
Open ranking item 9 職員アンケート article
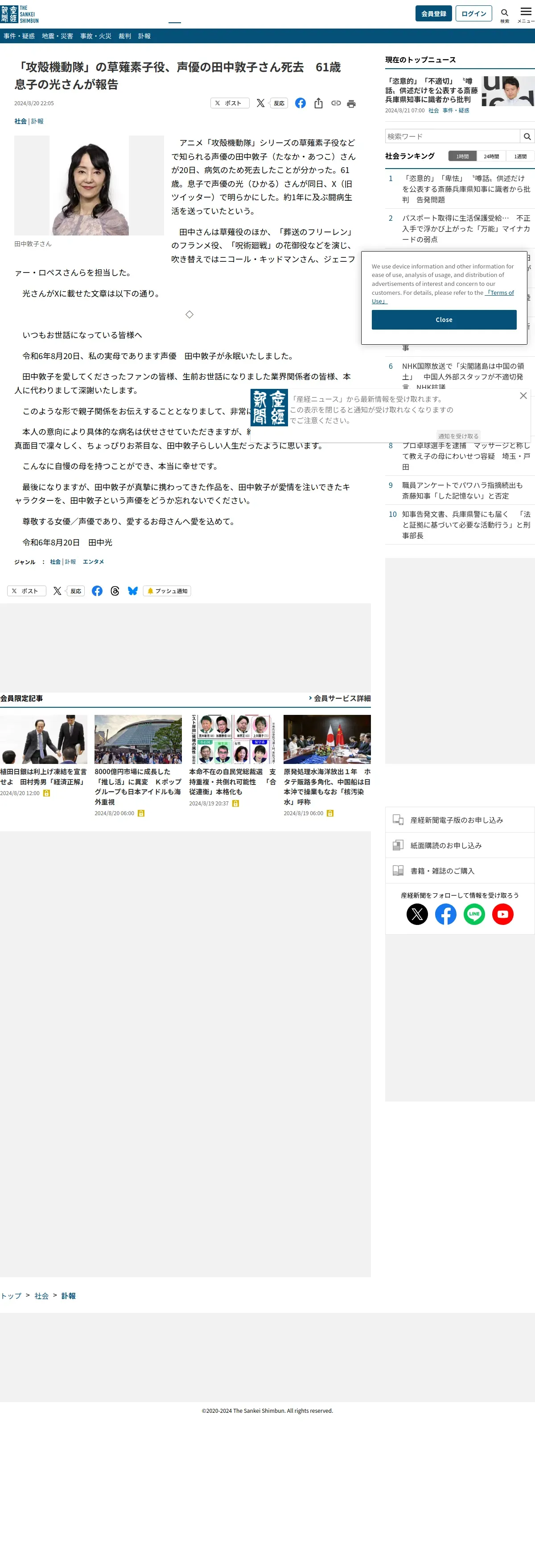click(462, 491)
